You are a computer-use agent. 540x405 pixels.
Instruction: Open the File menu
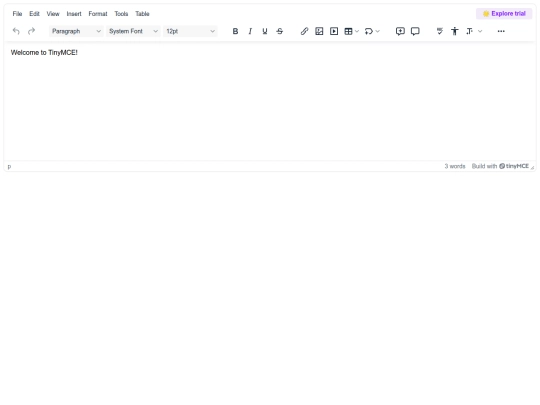(x=17, y=14)
